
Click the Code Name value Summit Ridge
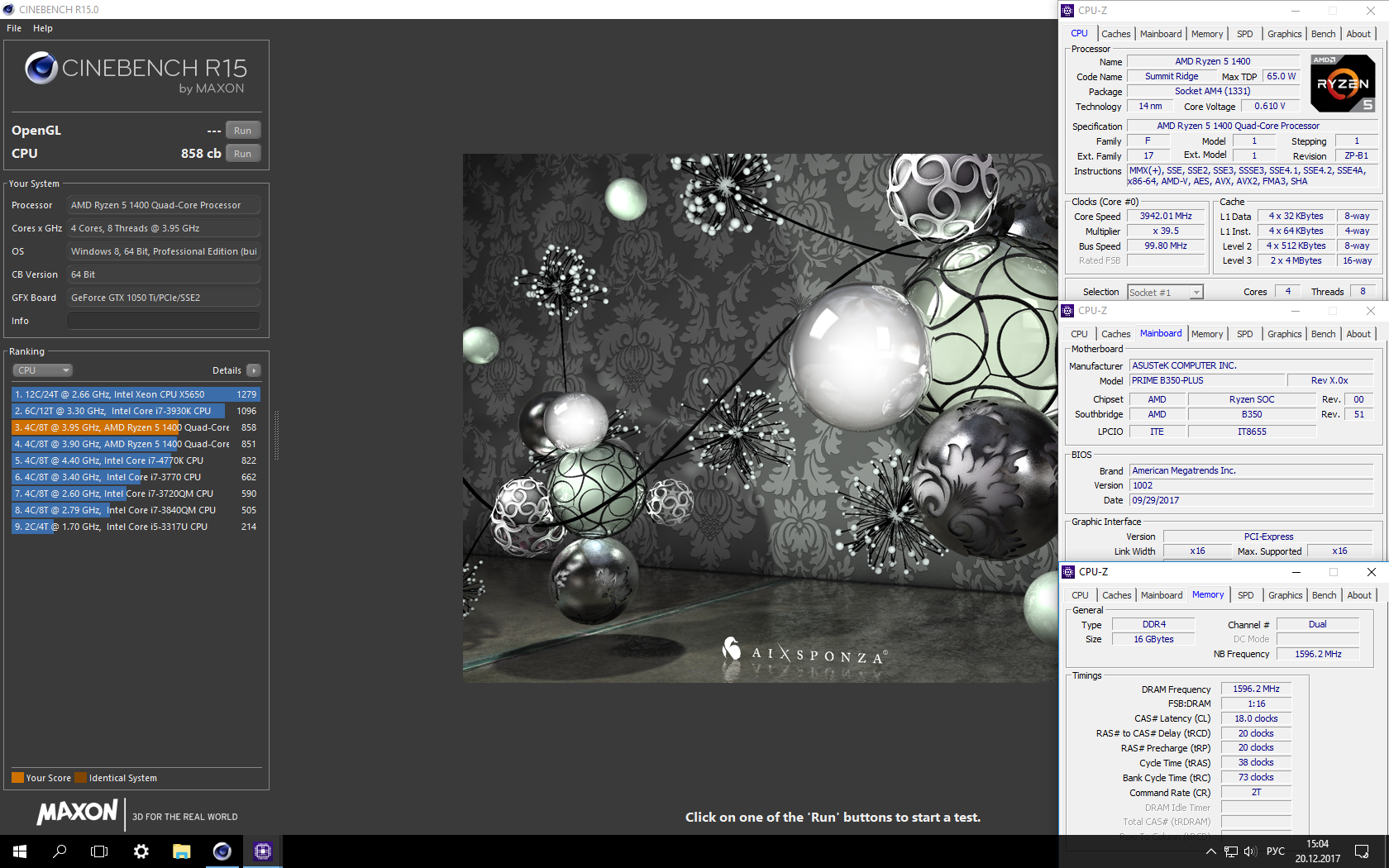(1172, 76)
